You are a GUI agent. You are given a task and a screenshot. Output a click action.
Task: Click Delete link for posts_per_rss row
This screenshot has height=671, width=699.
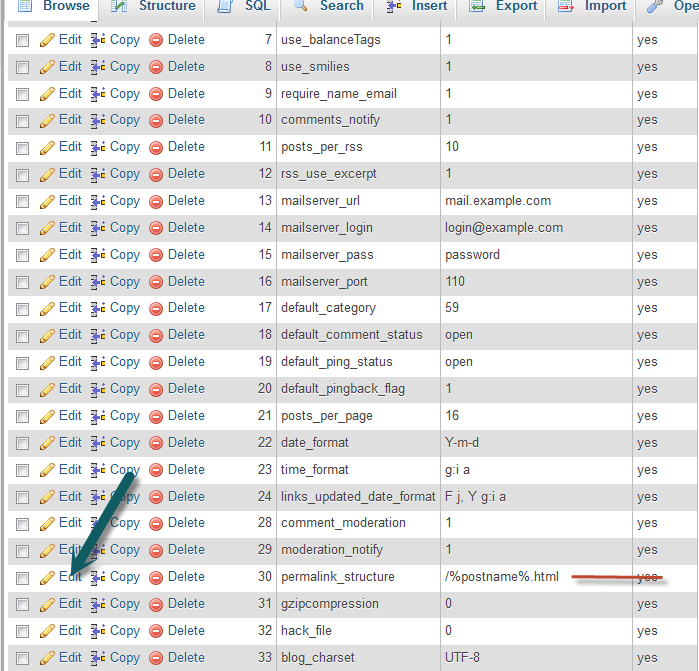(x=186, y=147)
